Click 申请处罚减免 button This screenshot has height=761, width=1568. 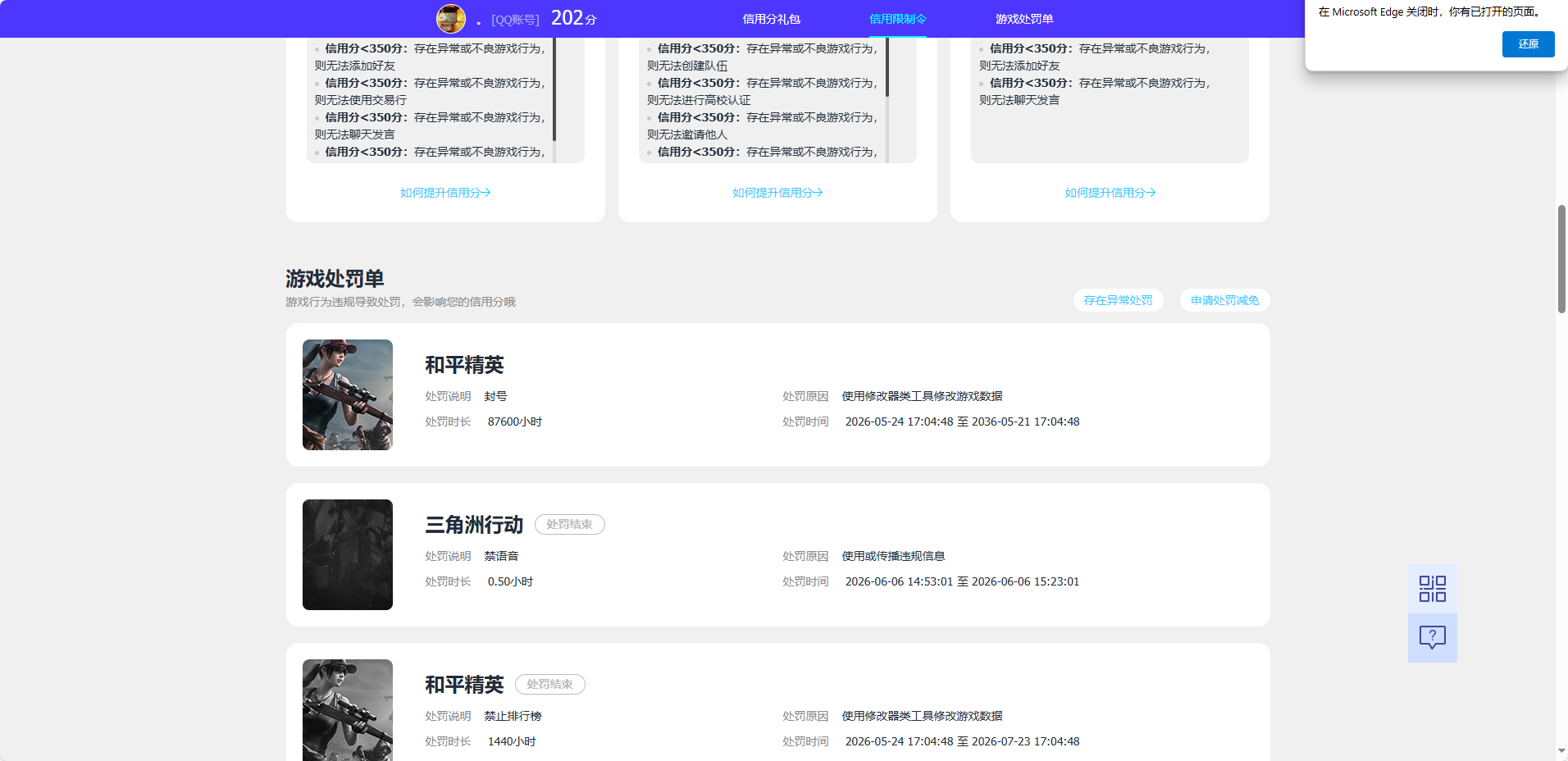coord(1224,300)
